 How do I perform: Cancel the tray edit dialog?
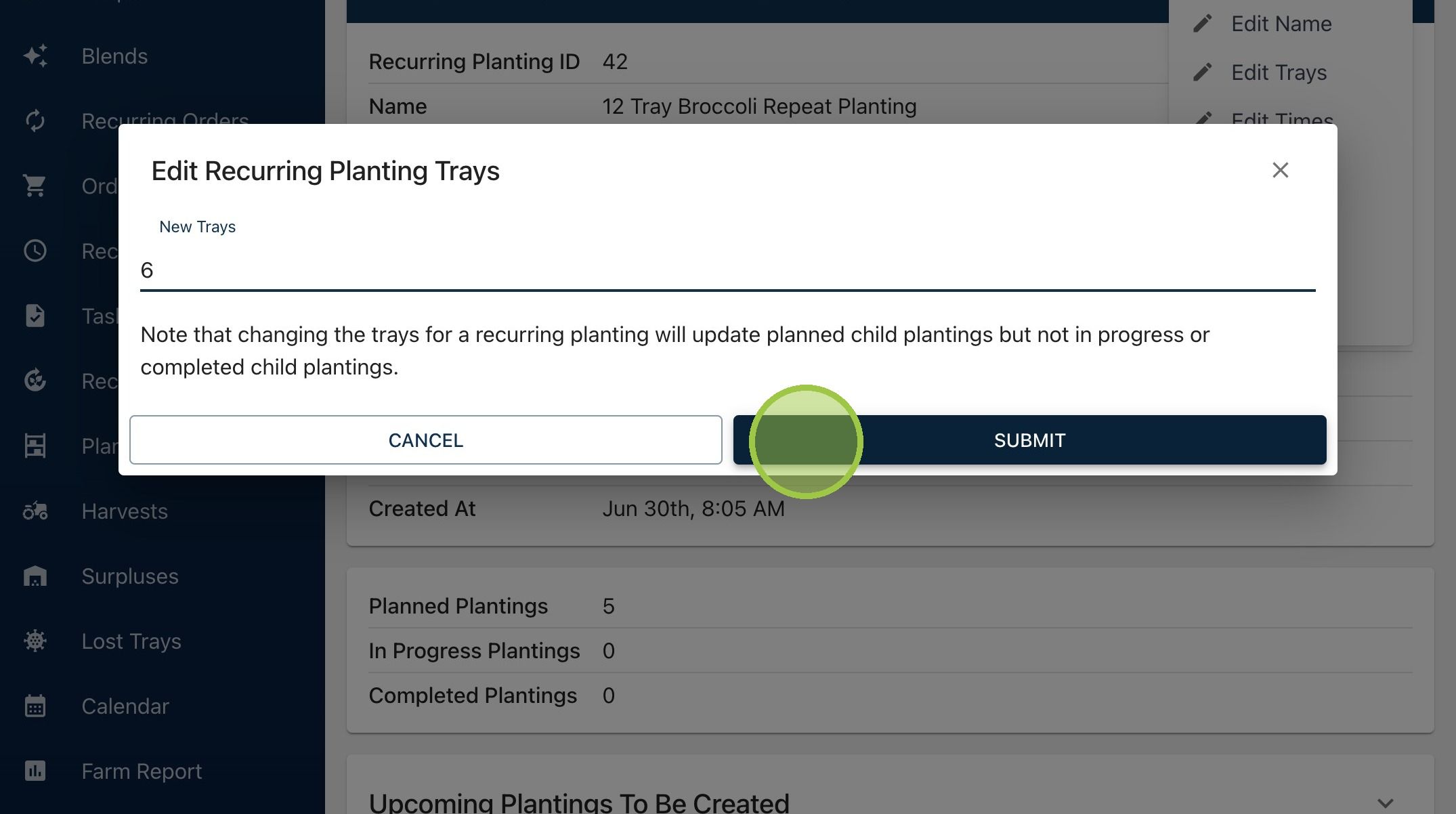(426, 440)
